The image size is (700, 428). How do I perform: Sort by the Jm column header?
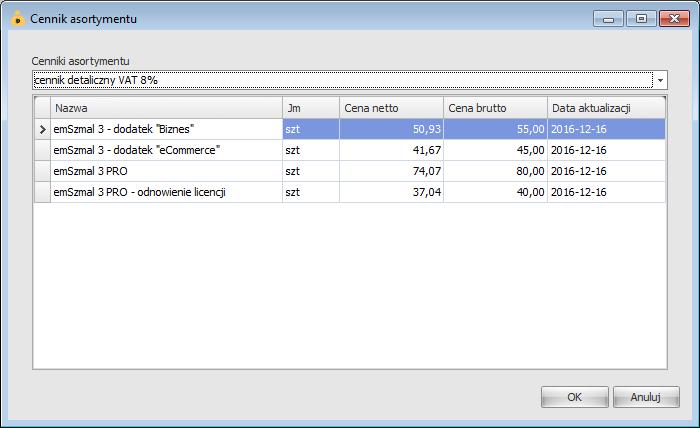pos(311,108)
